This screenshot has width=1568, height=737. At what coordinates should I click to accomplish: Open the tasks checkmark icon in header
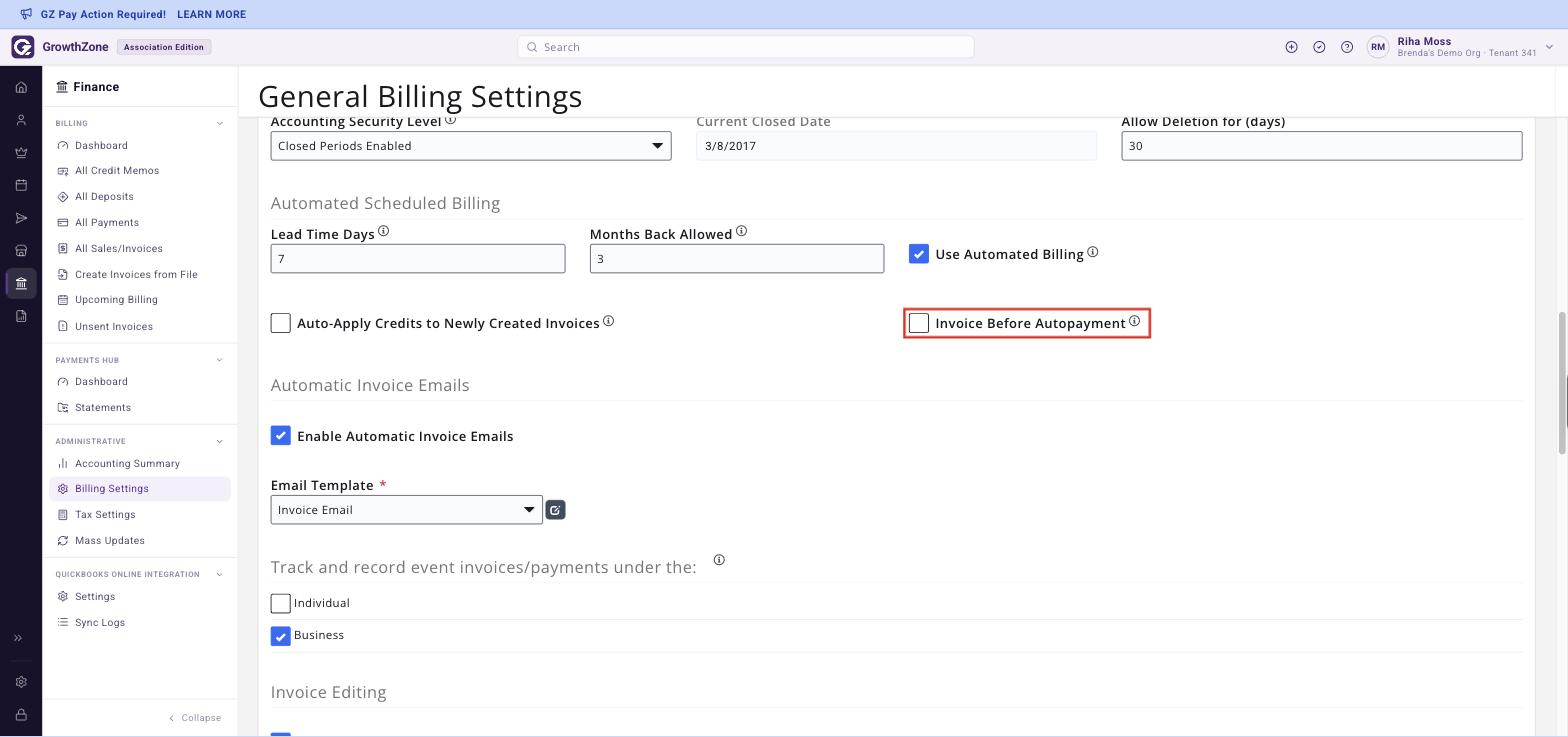pyautogui.click(x=1319, y=47)
